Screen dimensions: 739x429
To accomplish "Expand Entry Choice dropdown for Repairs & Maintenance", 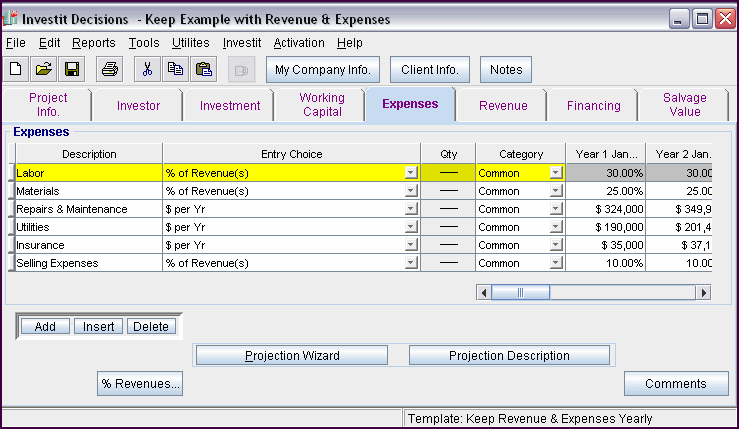I will click(x=411, y=209).
